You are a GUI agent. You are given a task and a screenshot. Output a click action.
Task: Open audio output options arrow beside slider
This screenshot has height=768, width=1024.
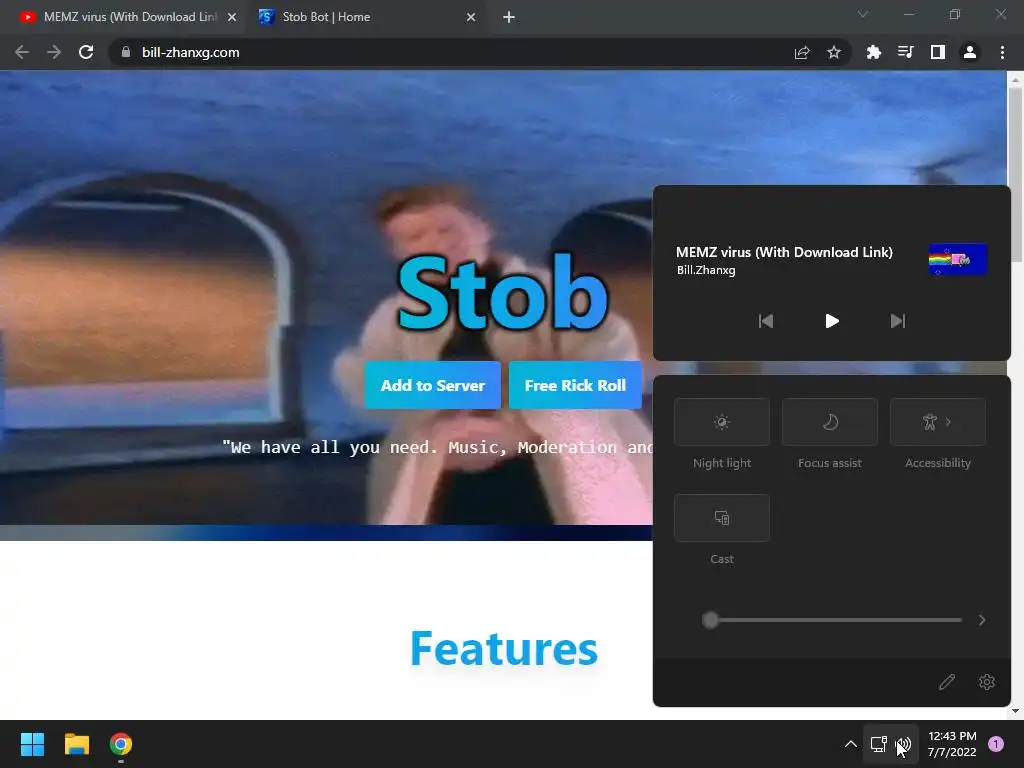[x=982, y=620]
